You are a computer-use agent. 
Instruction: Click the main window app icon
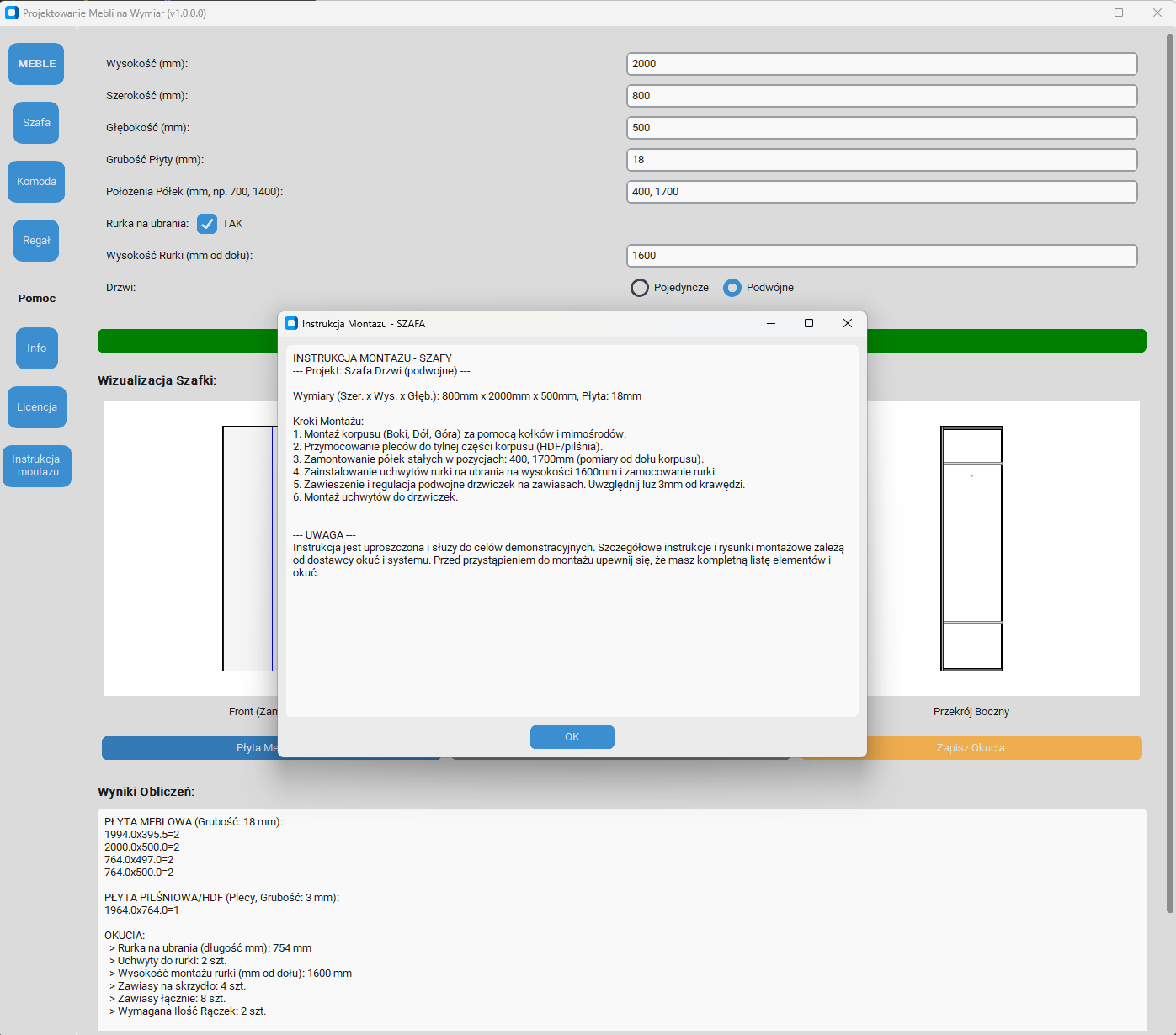(12, 13)
